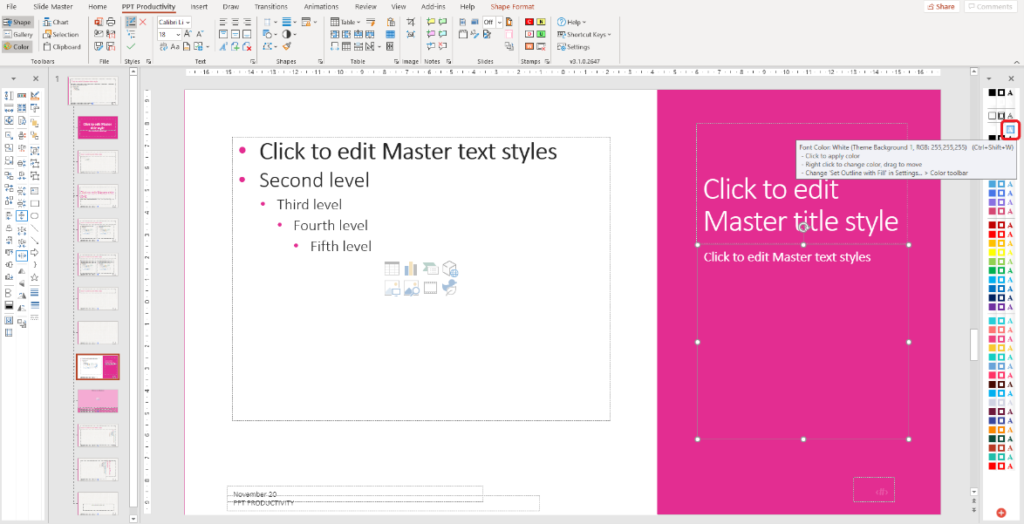1024x524 pixels.
Task: Expand the Table dropdown
Action: (347, 22)
